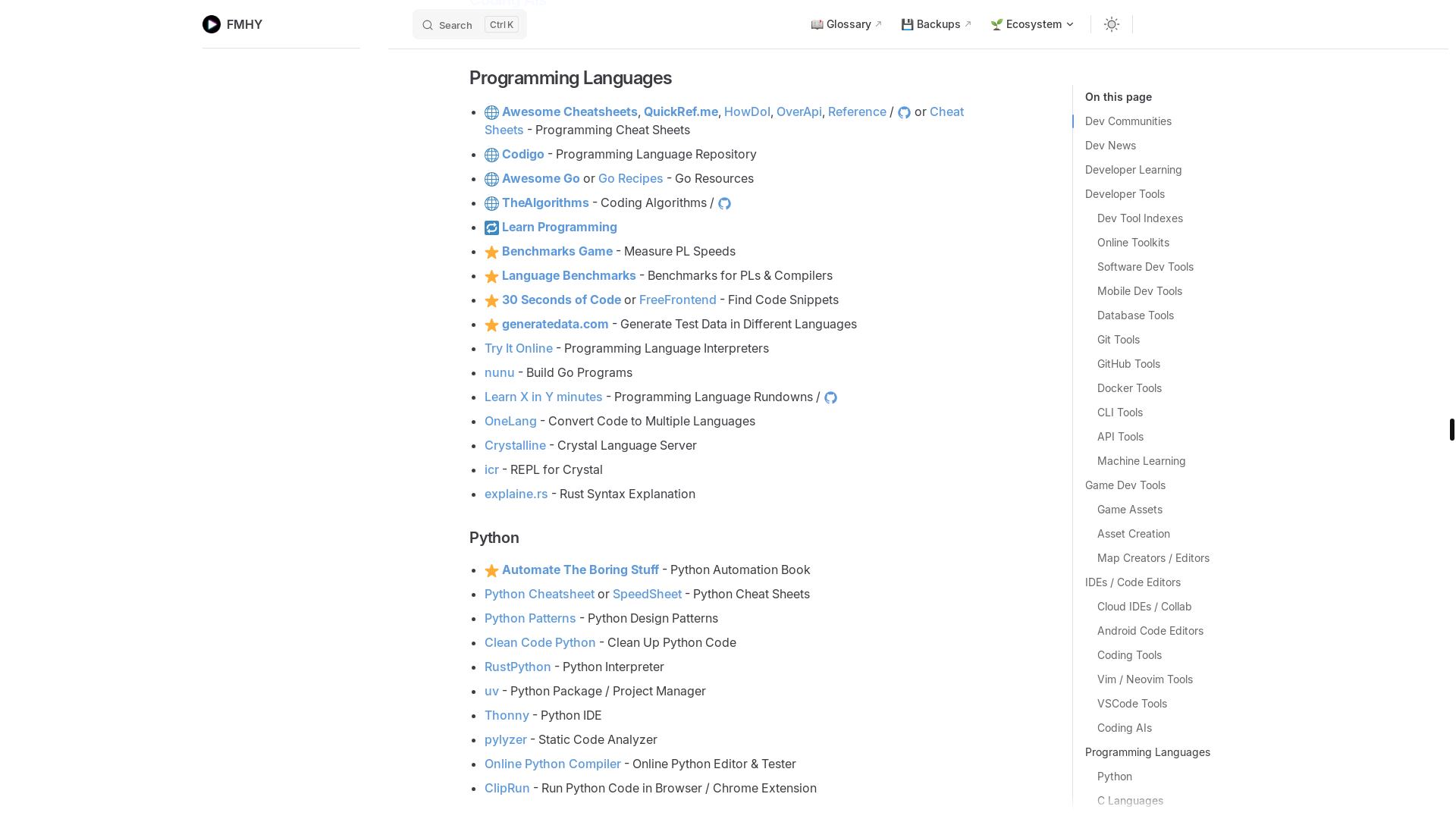The height and width of the screenshot is (819, 1456).
Task: Open the OverApi link
Action: tap(799, 111)
